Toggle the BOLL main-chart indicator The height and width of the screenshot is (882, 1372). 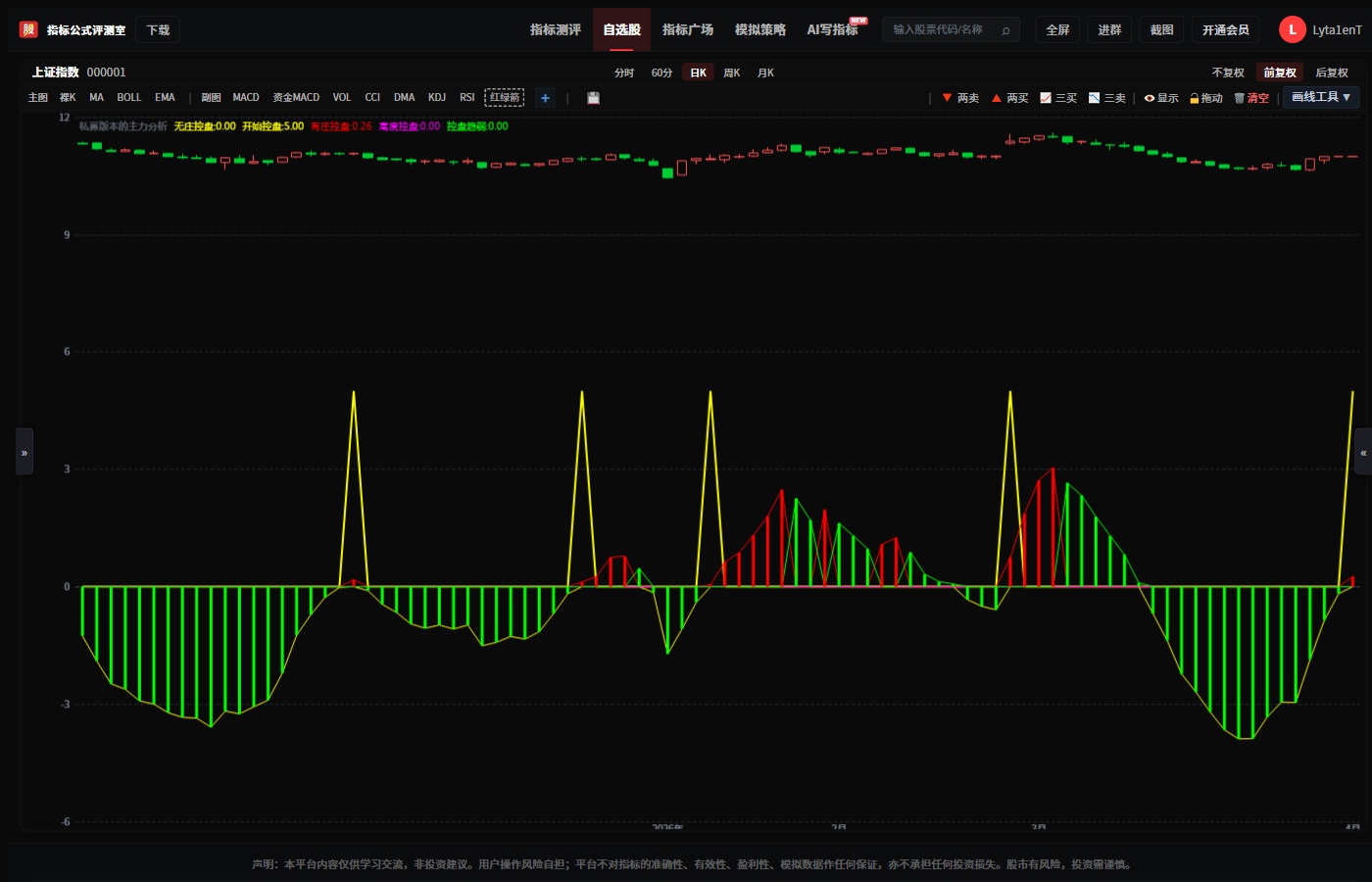click(x=129, y=98)
